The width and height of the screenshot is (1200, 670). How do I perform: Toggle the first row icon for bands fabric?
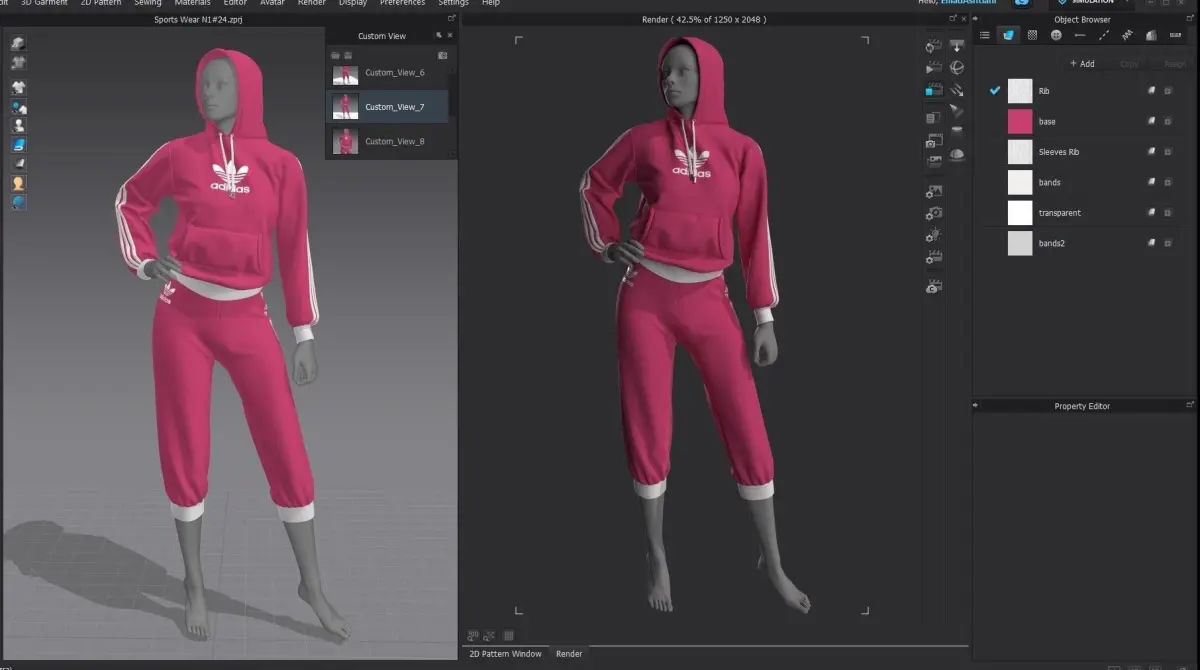[x=1151, y=182]
